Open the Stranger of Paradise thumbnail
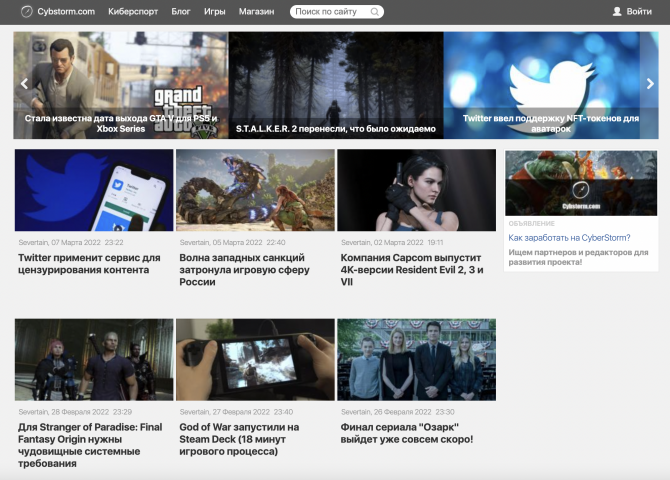Viewport: 670px width, 480px height. [x=94, y=359]
